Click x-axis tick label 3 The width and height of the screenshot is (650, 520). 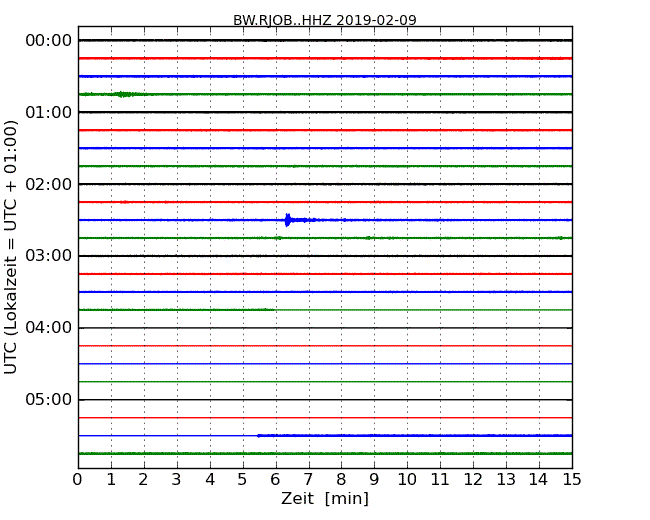(x=177, y=480)
